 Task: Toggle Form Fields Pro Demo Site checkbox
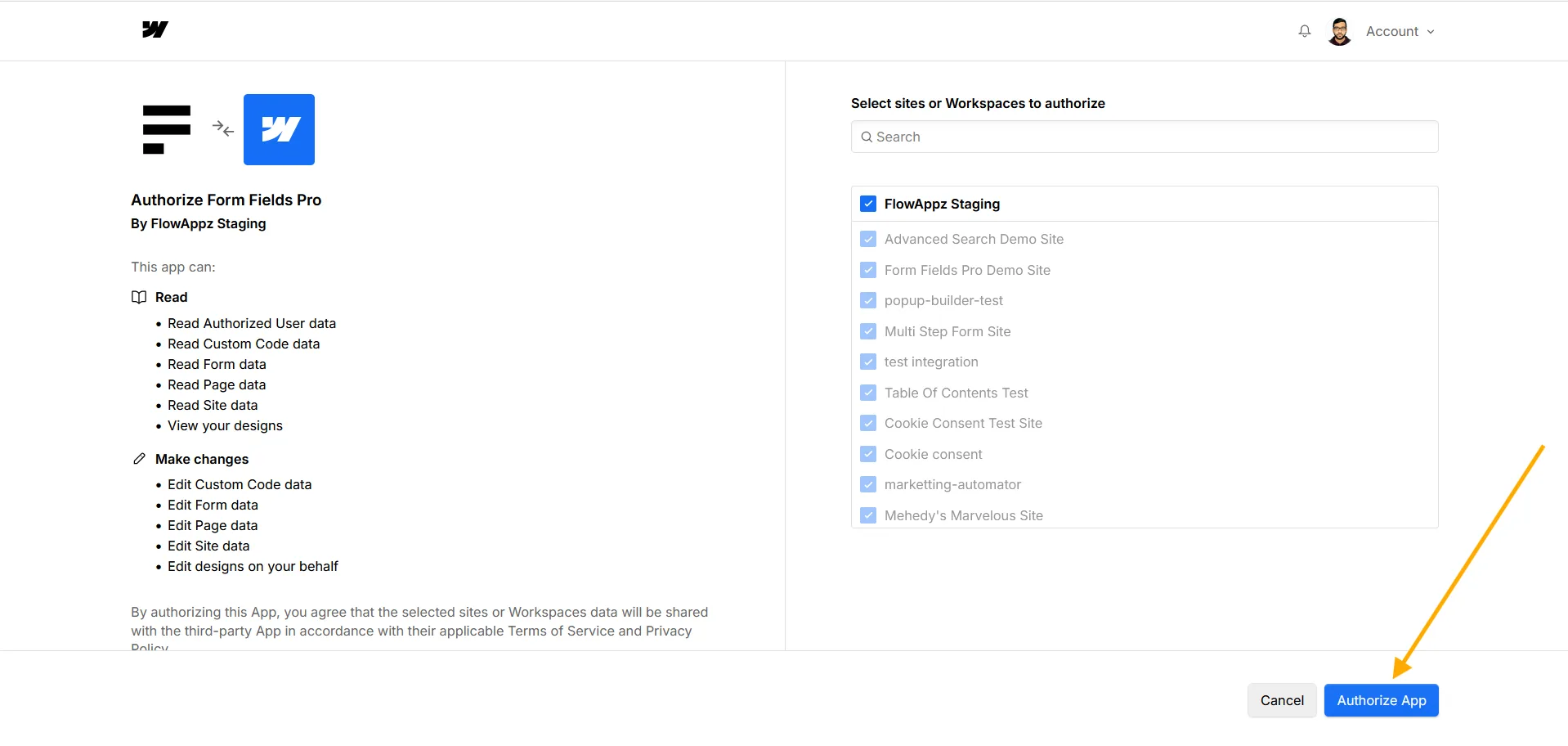[x=868, y=270]
